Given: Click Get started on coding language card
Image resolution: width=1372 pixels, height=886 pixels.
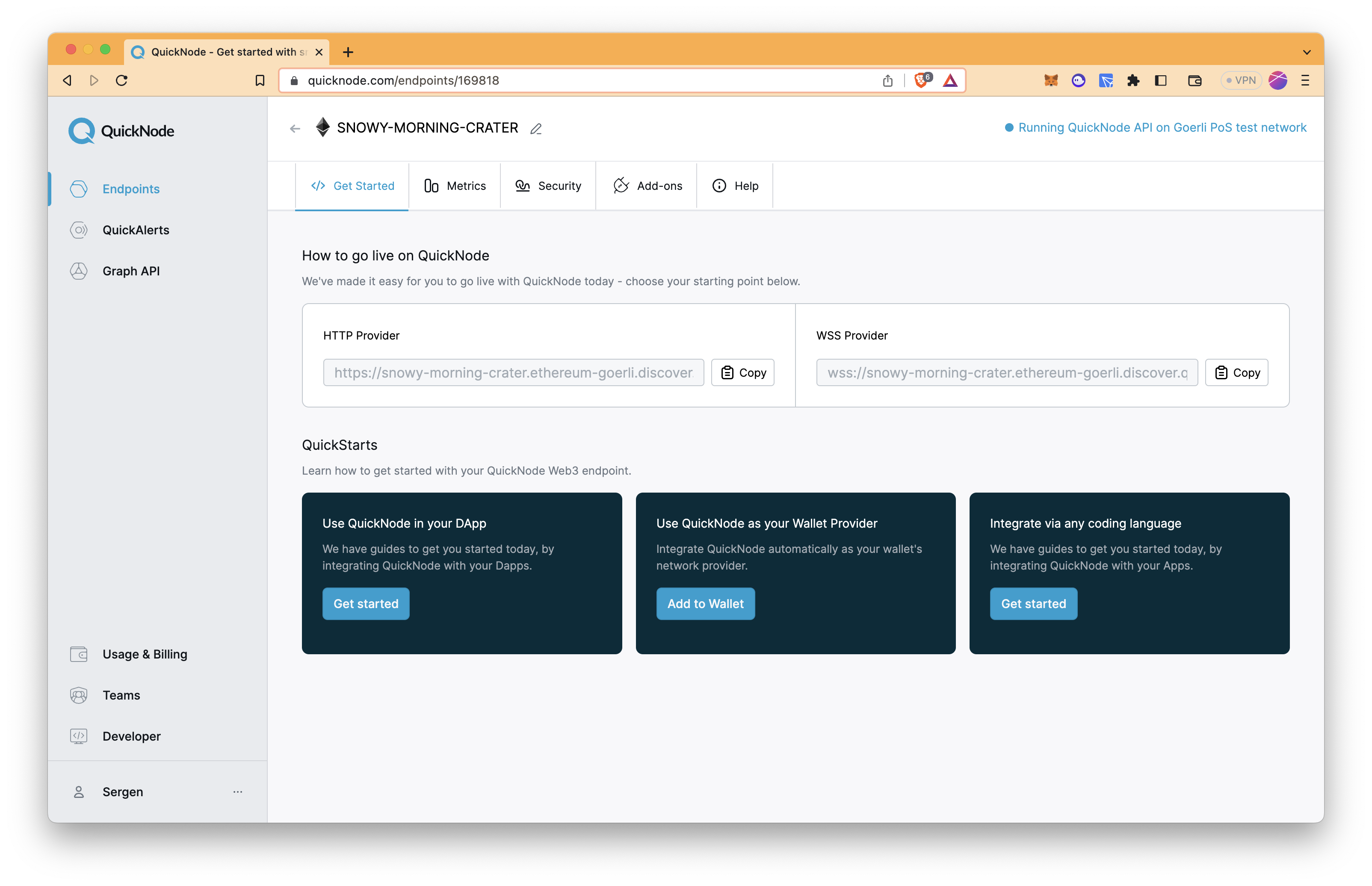Looking at the screenshot, I should 1033,603.
